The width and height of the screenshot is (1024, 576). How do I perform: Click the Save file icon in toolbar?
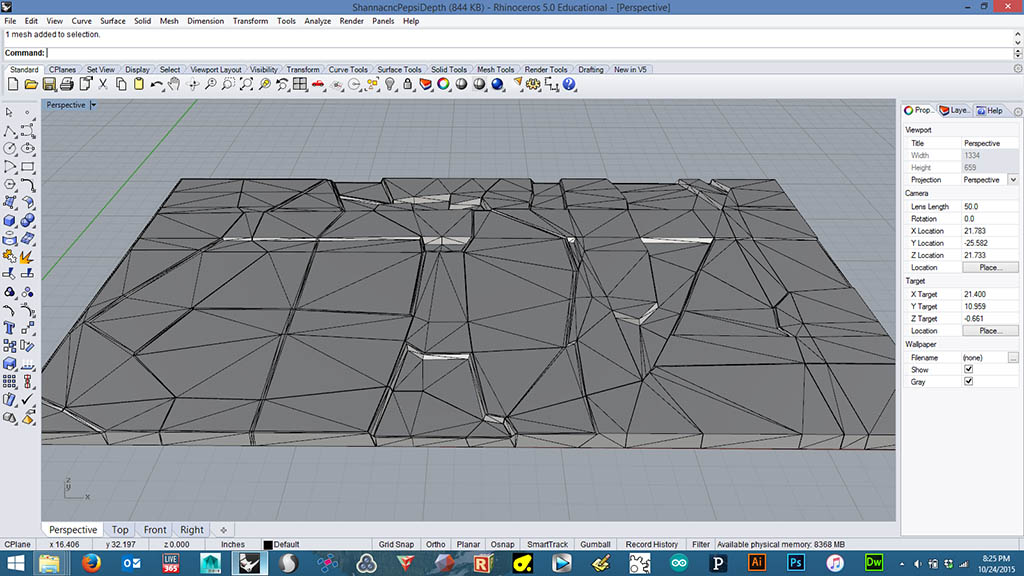pos(48,85)
